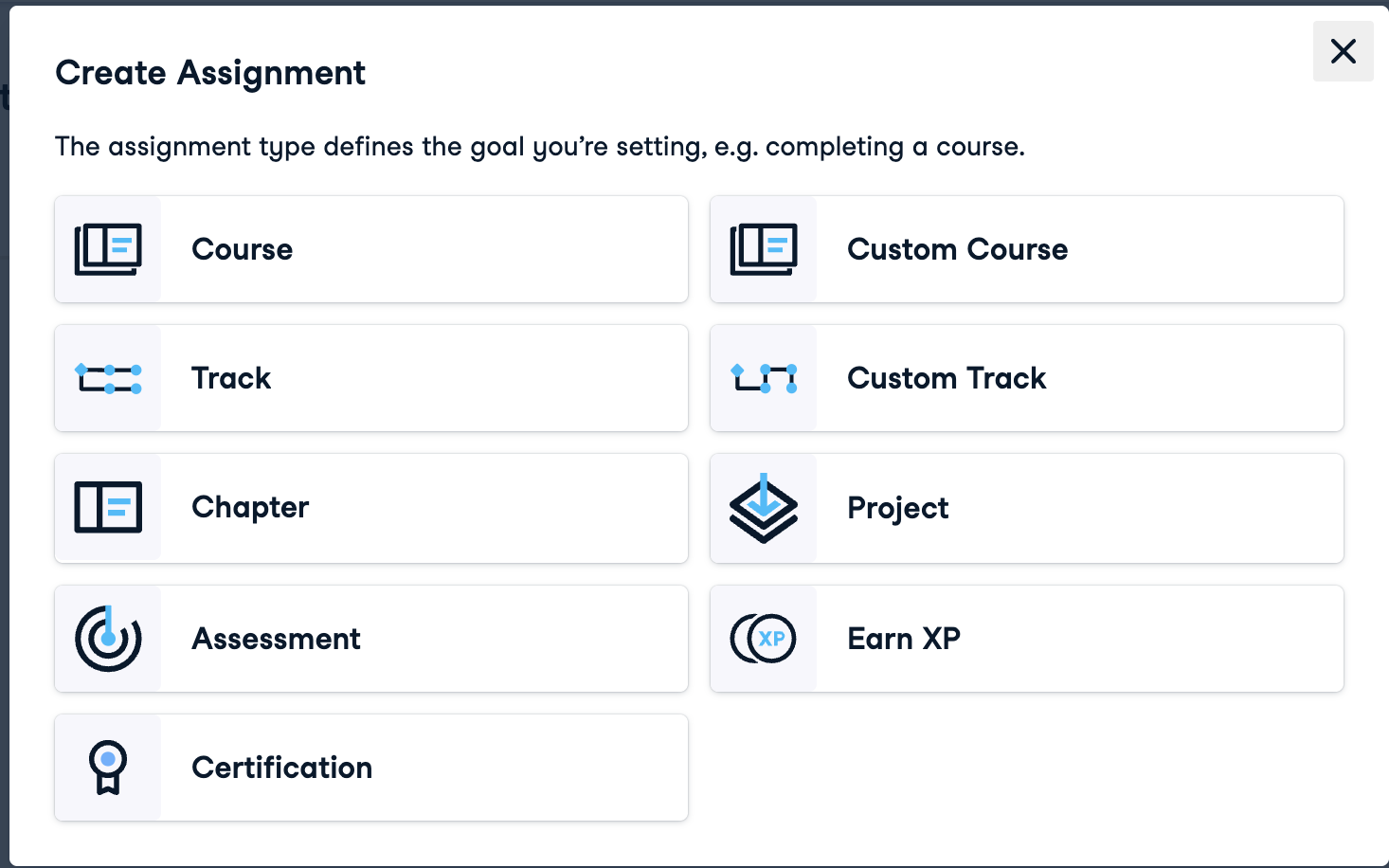This screenshot has height=868, width=1389.
Task: Choose the Course assignment type
Action: point(243,249)
